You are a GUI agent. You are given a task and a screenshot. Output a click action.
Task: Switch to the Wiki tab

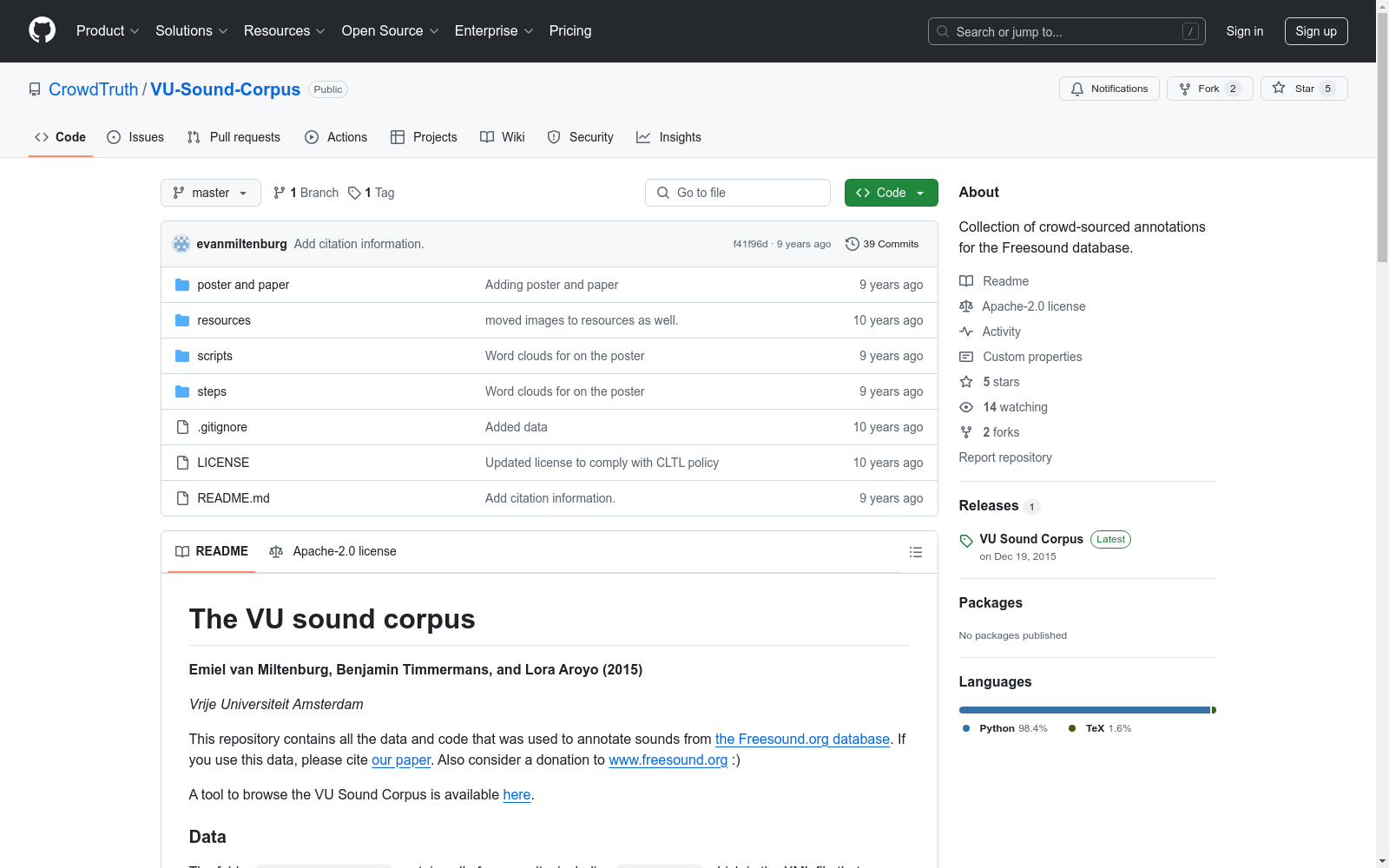503,137
